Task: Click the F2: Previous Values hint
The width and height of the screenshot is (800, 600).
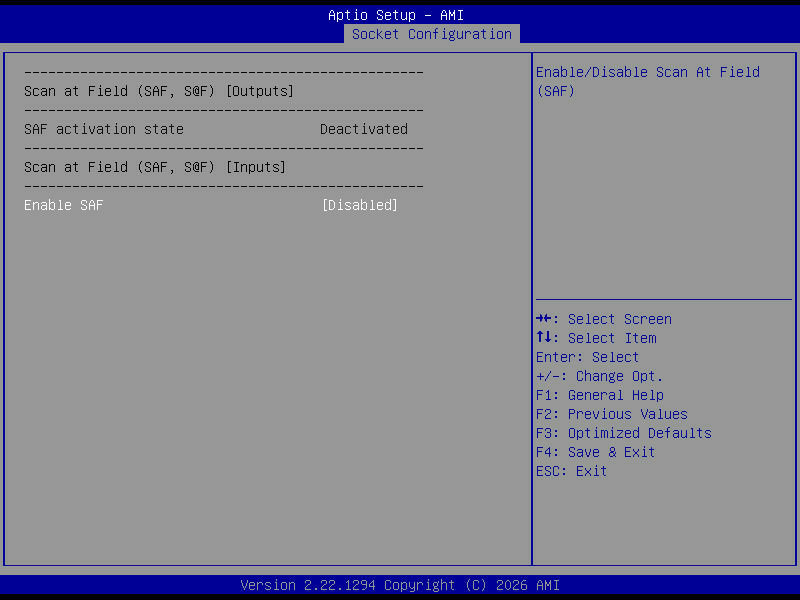Action: pyautogui.click(x=612, y=414)
